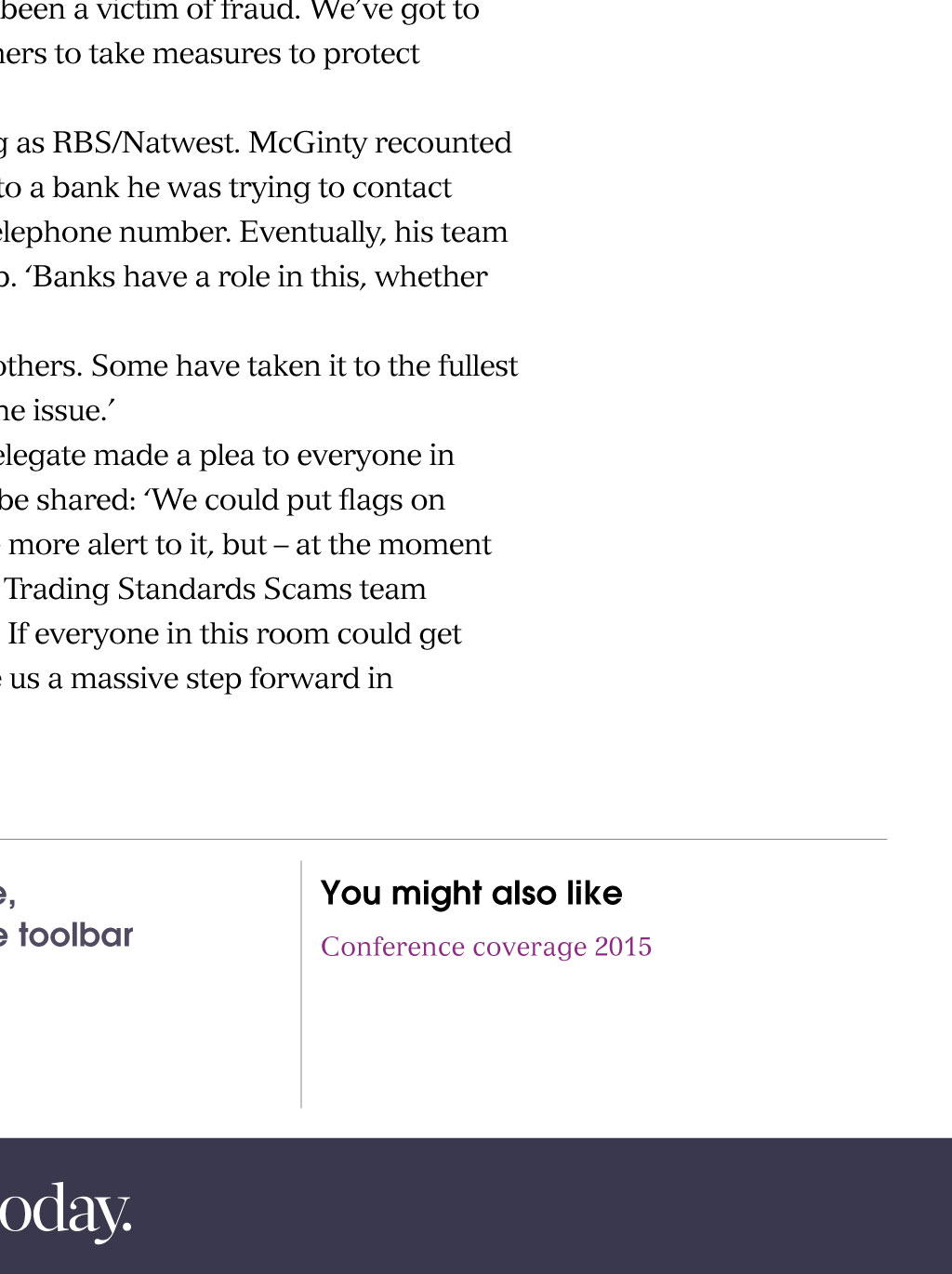The width and height of the screenshot is (952, 1274).
Task: Click the line mentioning RBS/Natwest and McGinty
Action: tap(257, 142)
